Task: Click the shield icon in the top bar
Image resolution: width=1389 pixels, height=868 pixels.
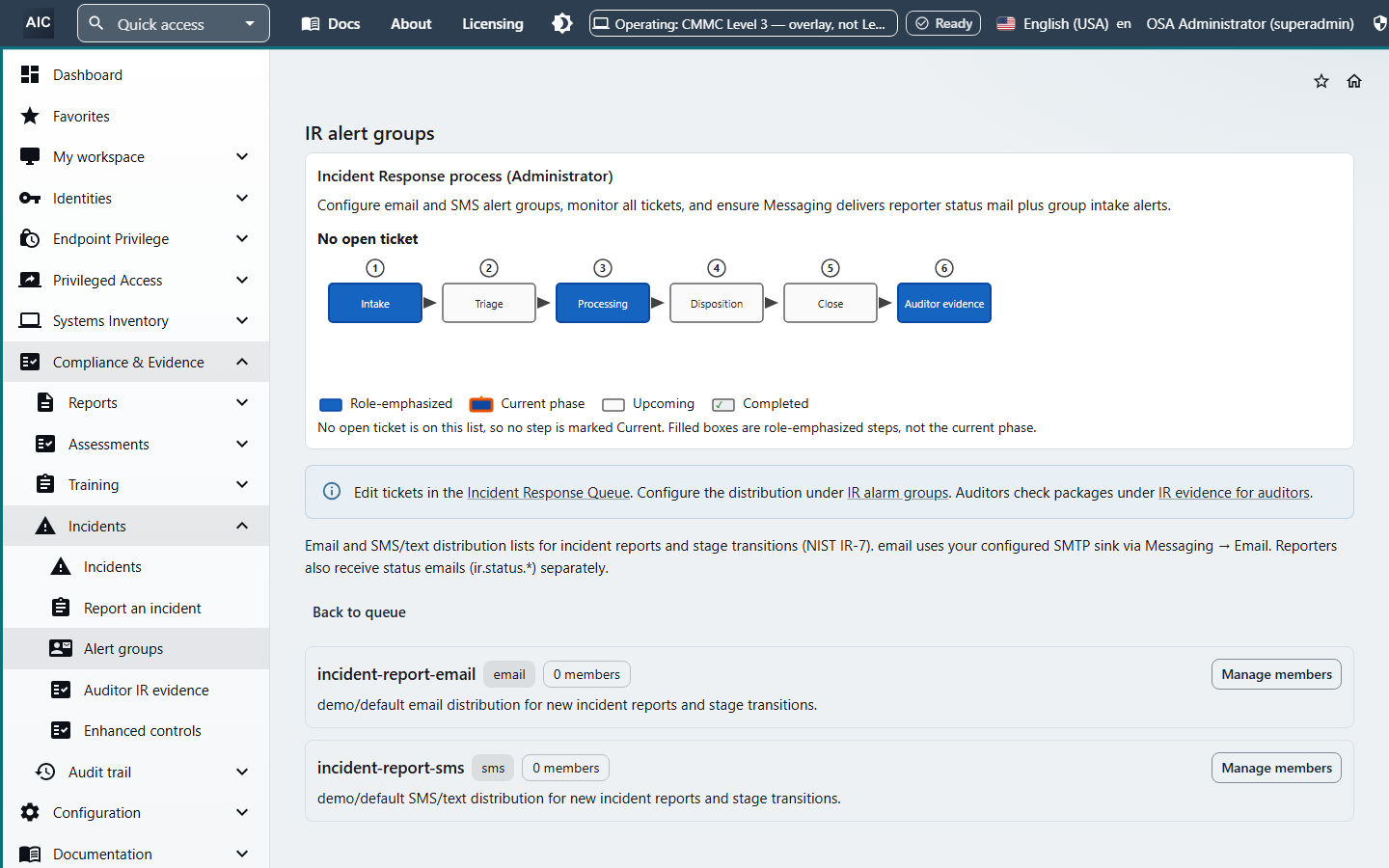Action: click(x=1380, y=23)
